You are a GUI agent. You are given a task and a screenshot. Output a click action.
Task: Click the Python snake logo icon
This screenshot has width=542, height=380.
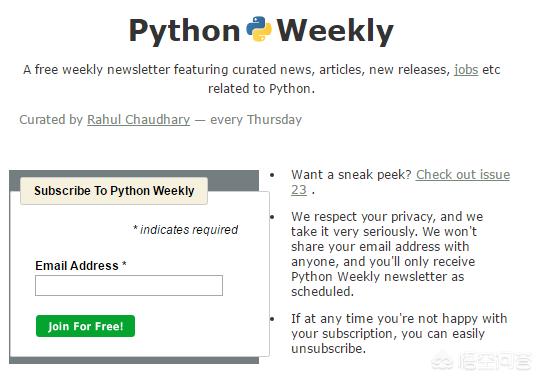[x=259, y=29]
